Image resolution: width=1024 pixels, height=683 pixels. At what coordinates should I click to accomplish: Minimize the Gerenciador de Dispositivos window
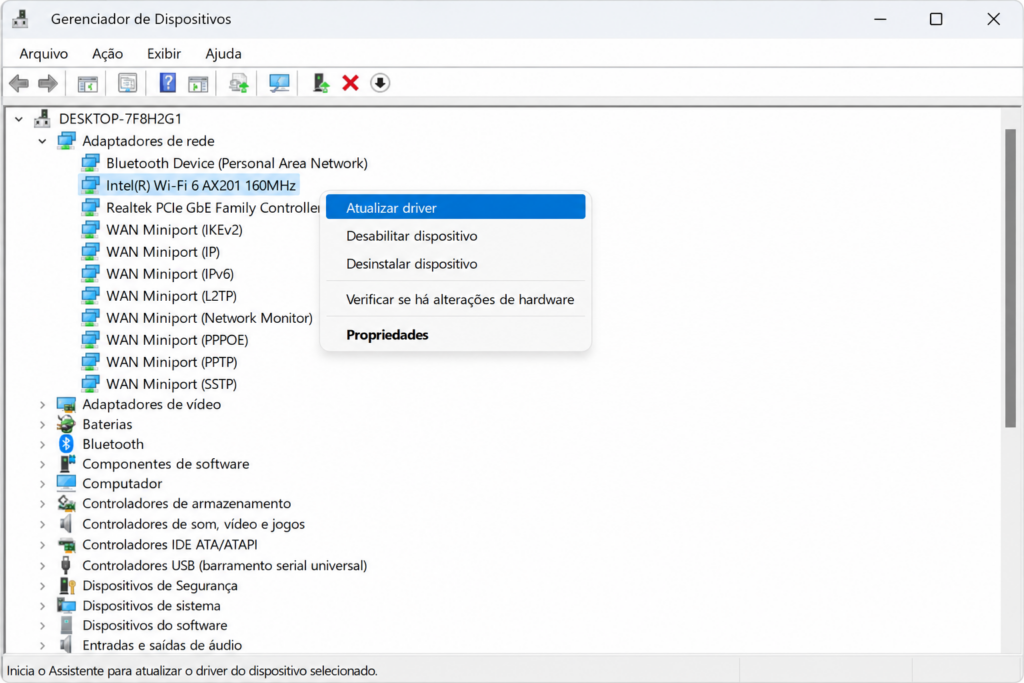pos(880,19)
